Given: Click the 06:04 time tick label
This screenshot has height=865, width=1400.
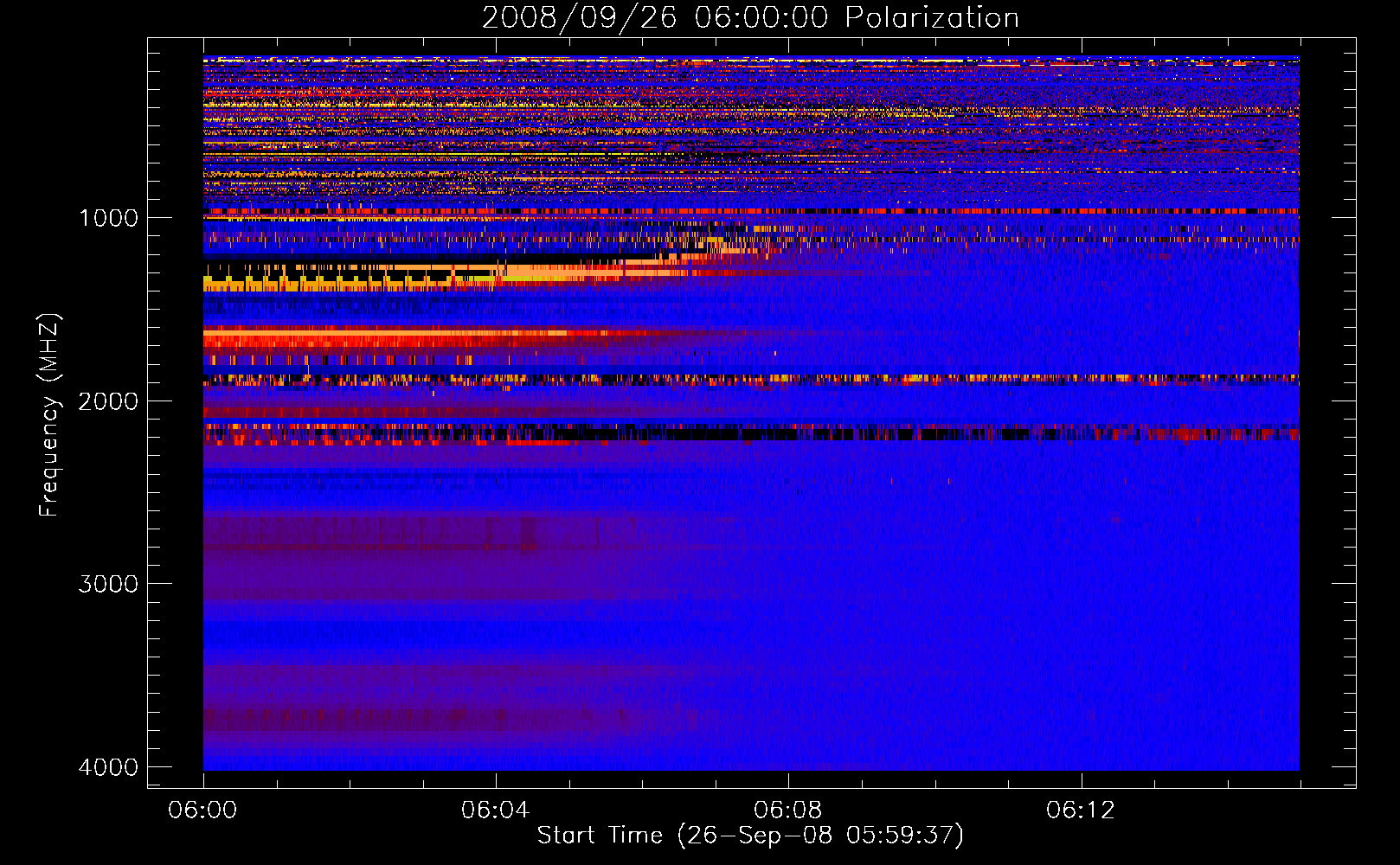Looking at the screenshot, I should 495,811.
